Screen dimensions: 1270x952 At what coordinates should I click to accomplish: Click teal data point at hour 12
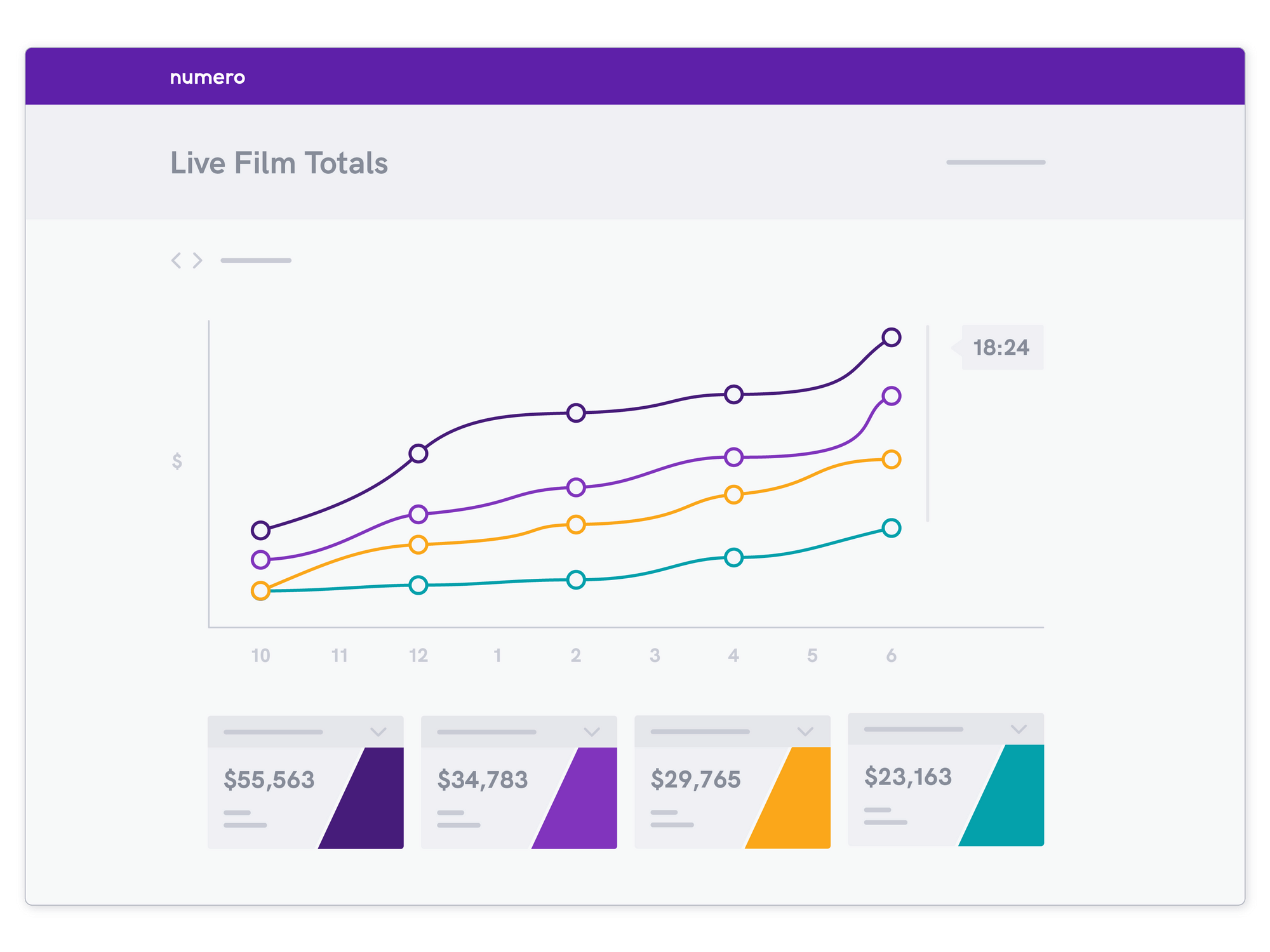click(418, 585)
